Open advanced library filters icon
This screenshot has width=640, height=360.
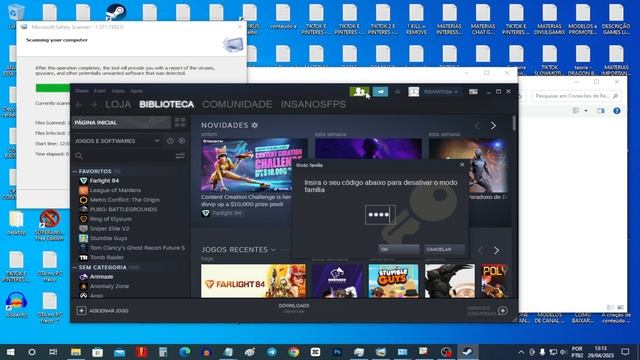click(180, 156)
